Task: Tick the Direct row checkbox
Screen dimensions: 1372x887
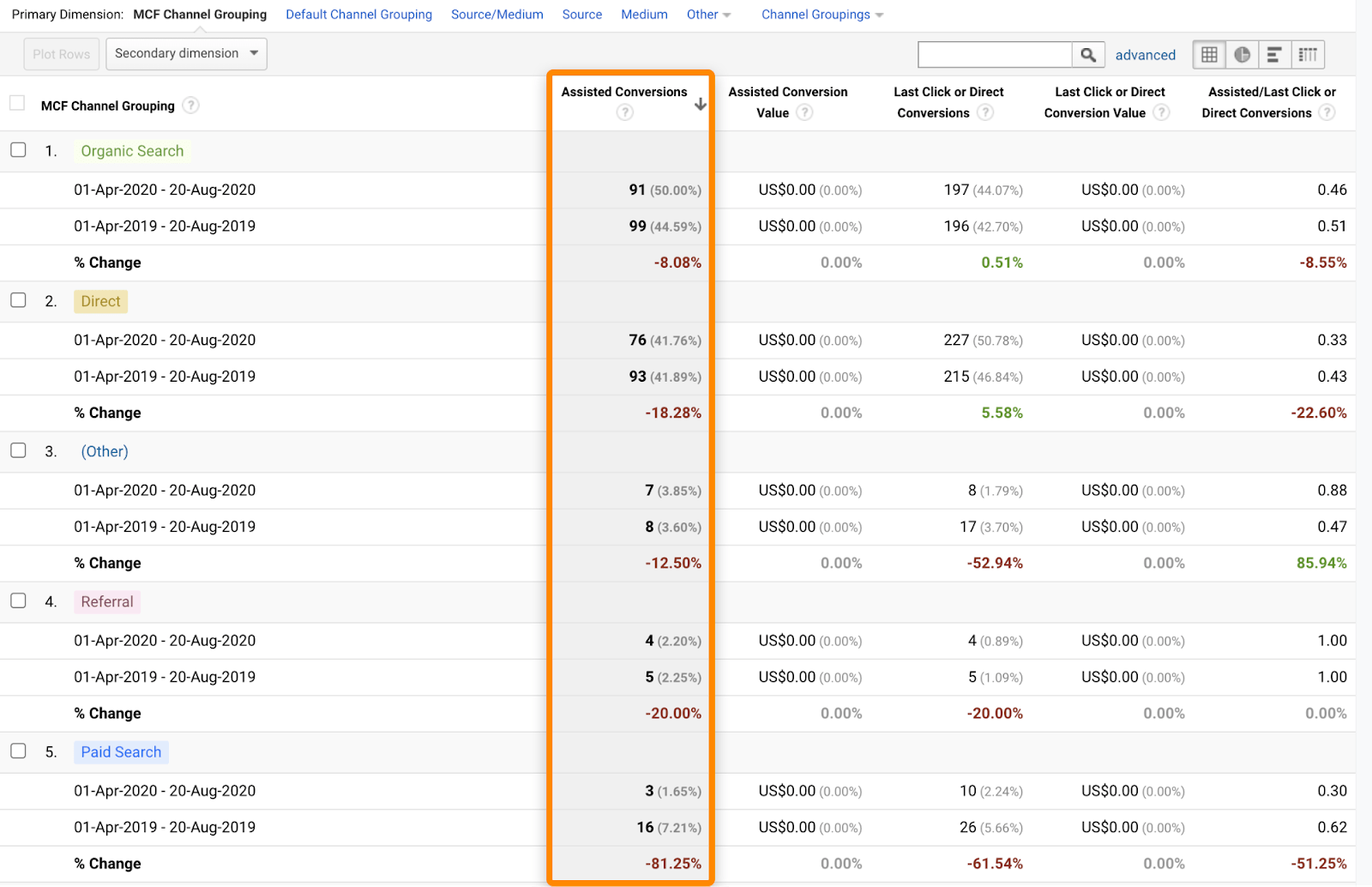Action: 18,300
